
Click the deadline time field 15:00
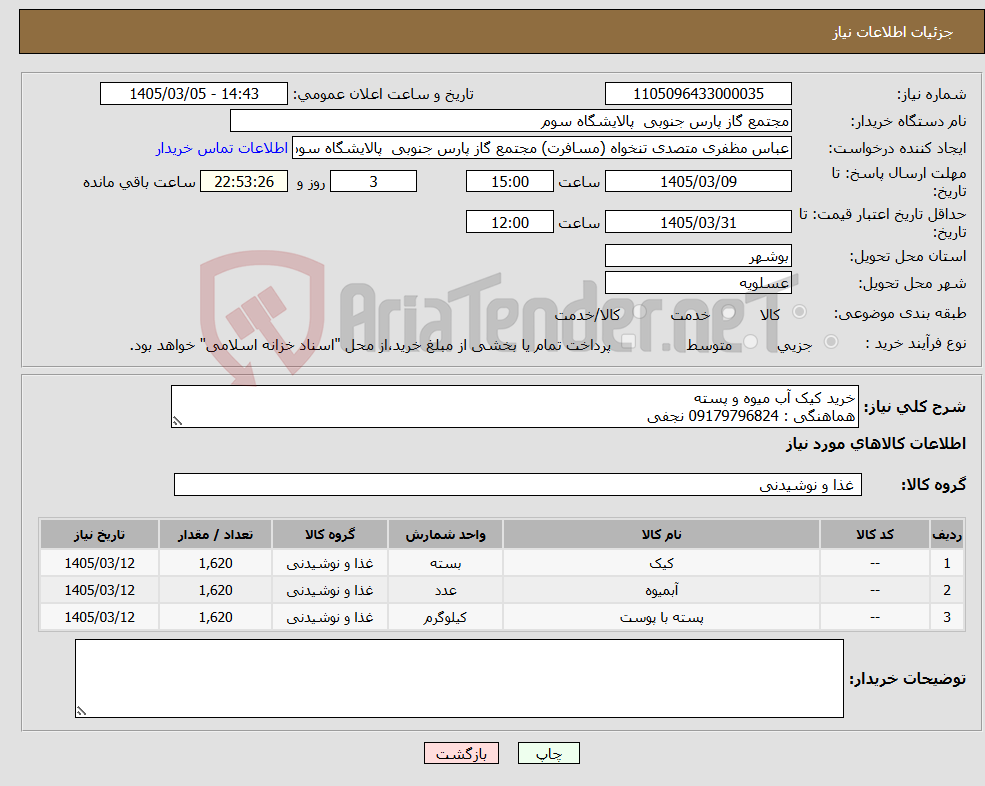point(509,182)
